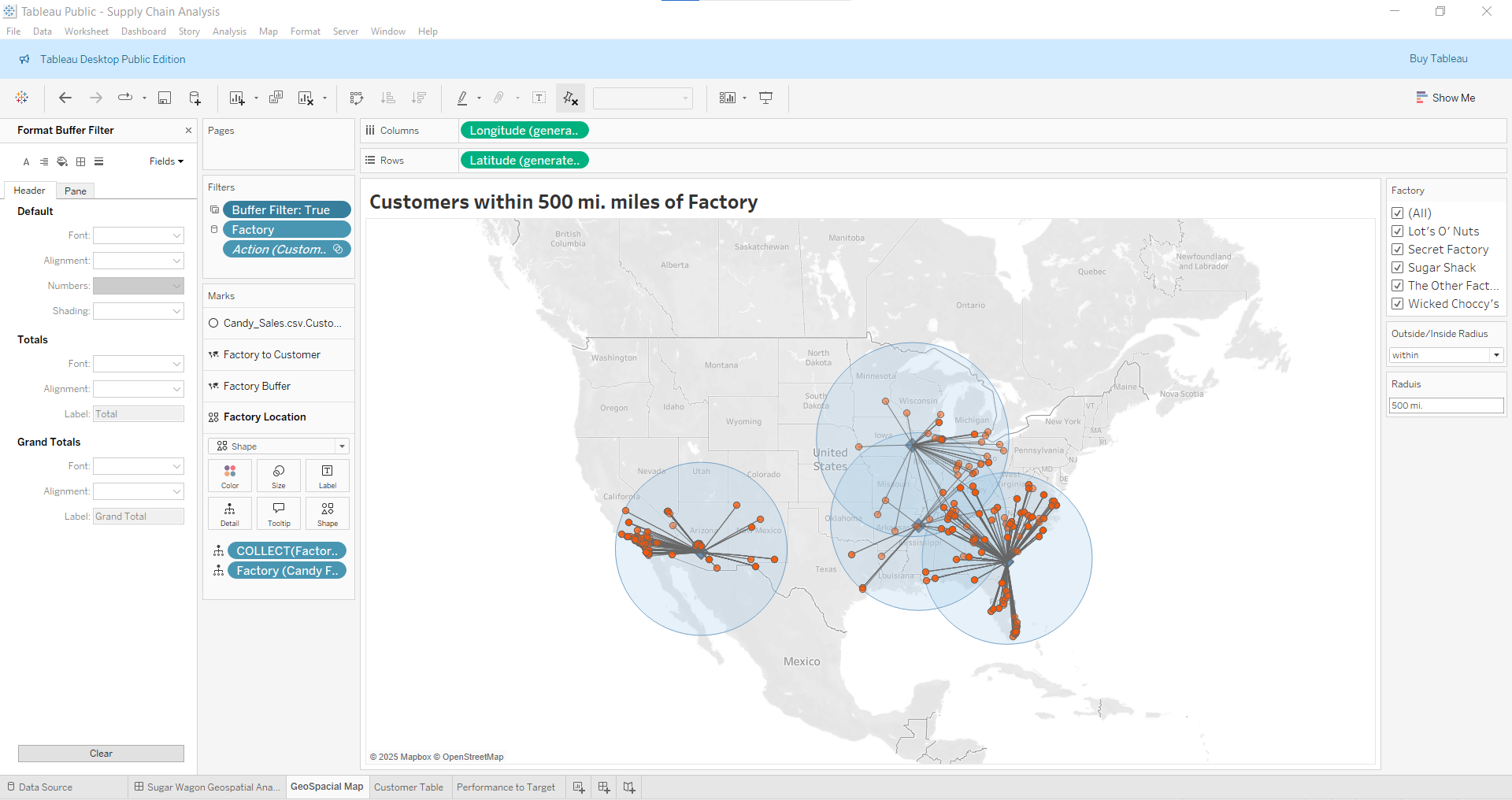
Task: Uncheck Wicked Choccy's checkbox
Action: tap(1398, 304)
